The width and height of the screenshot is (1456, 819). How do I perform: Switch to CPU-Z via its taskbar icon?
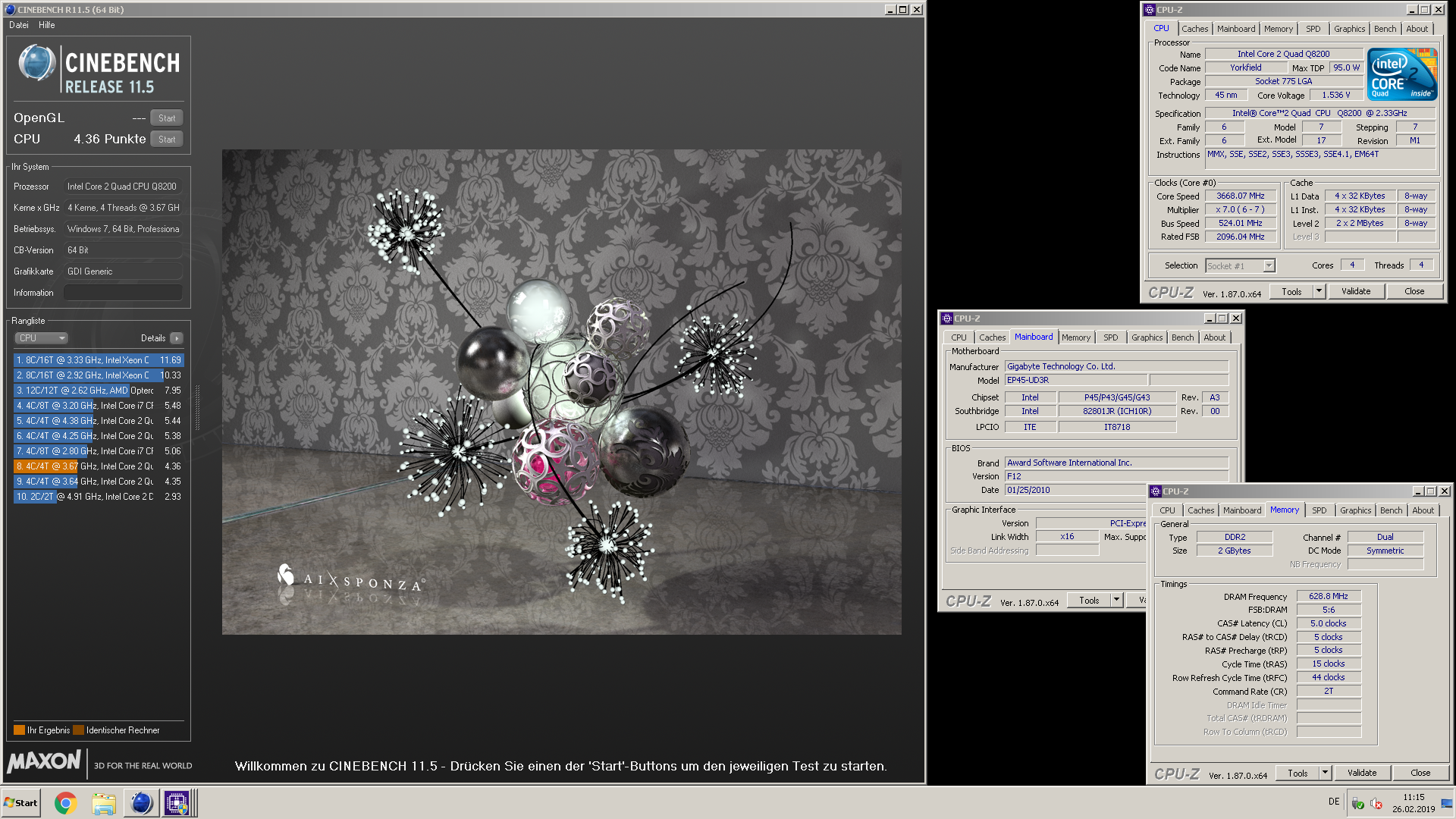pyautogui.click(x=177, y=803)
